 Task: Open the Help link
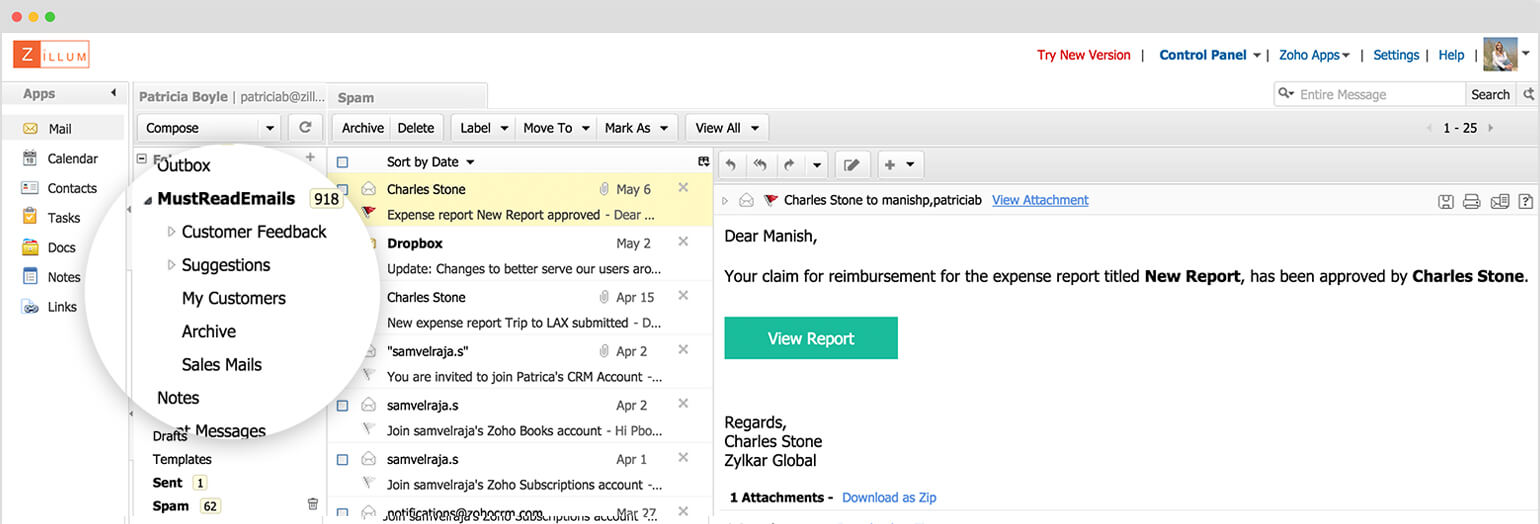(1451, 55)
